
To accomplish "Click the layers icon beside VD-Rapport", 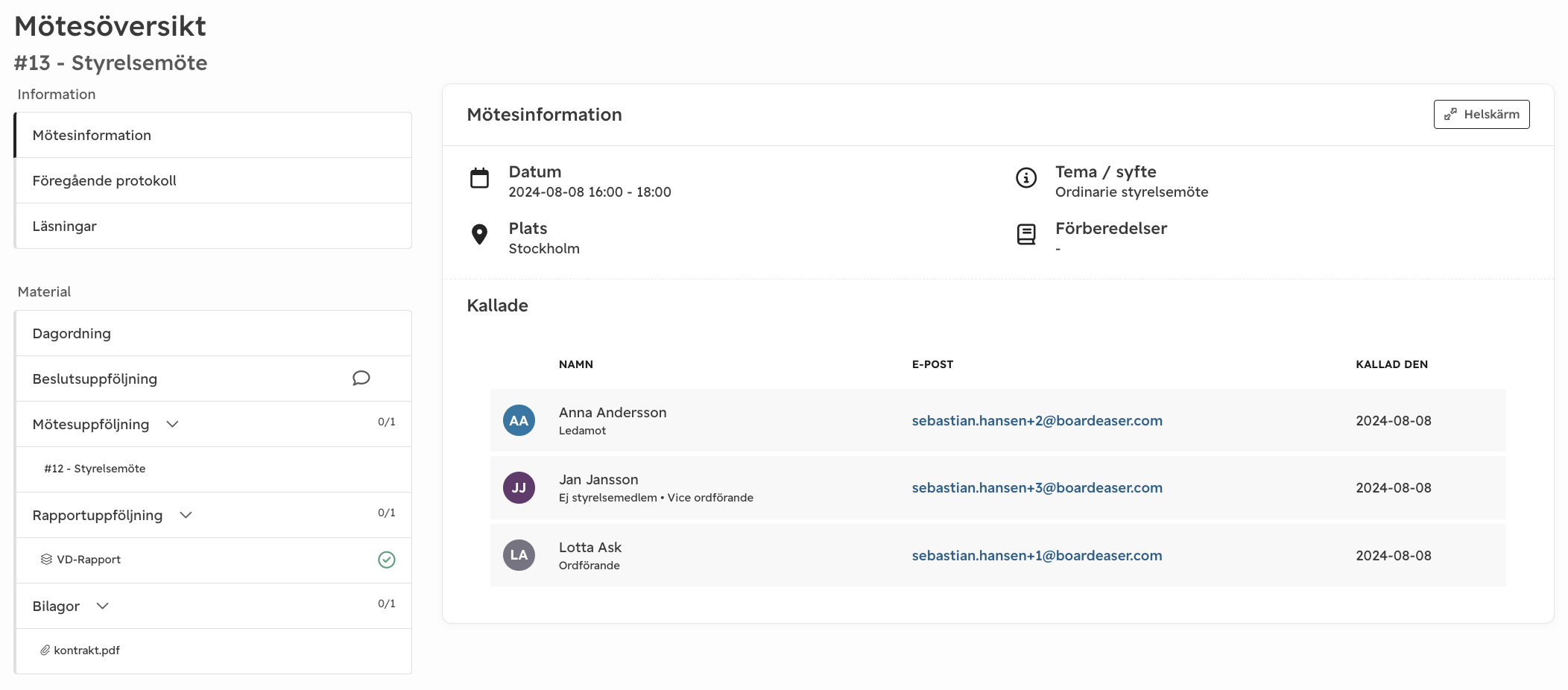I will pyautogui.click(x=46, y=560).
